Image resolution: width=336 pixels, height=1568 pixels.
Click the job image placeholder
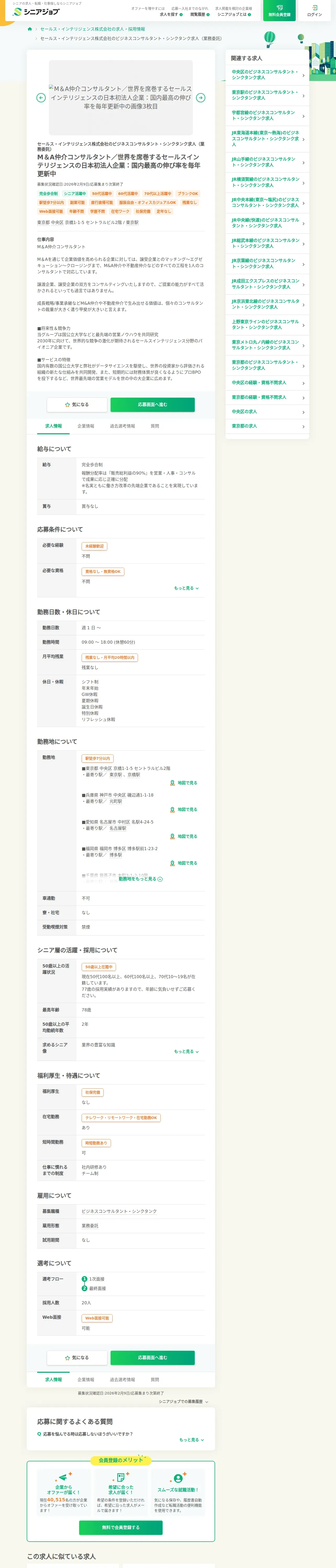[x=121, y=97]
